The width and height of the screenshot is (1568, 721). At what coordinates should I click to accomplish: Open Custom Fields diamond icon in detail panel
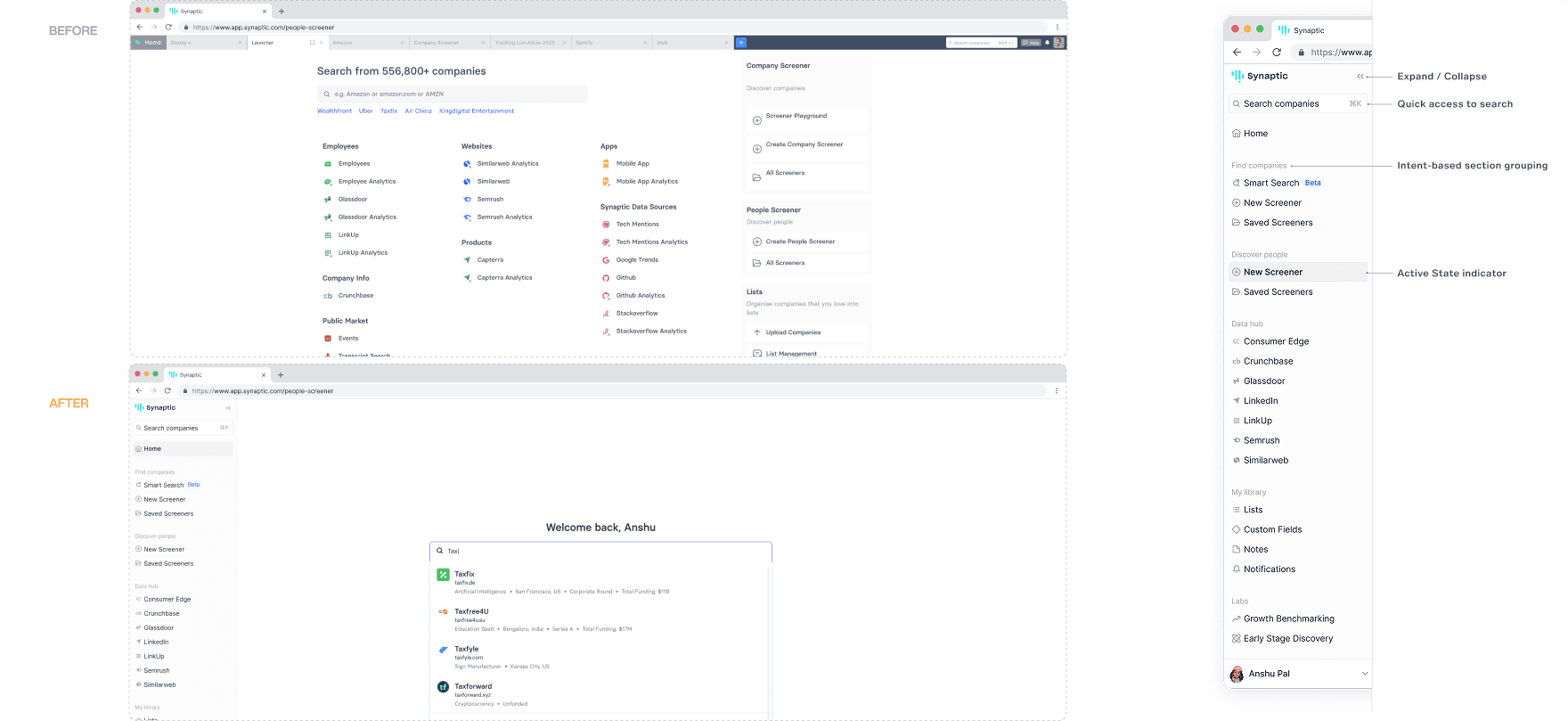[1236, 529]
